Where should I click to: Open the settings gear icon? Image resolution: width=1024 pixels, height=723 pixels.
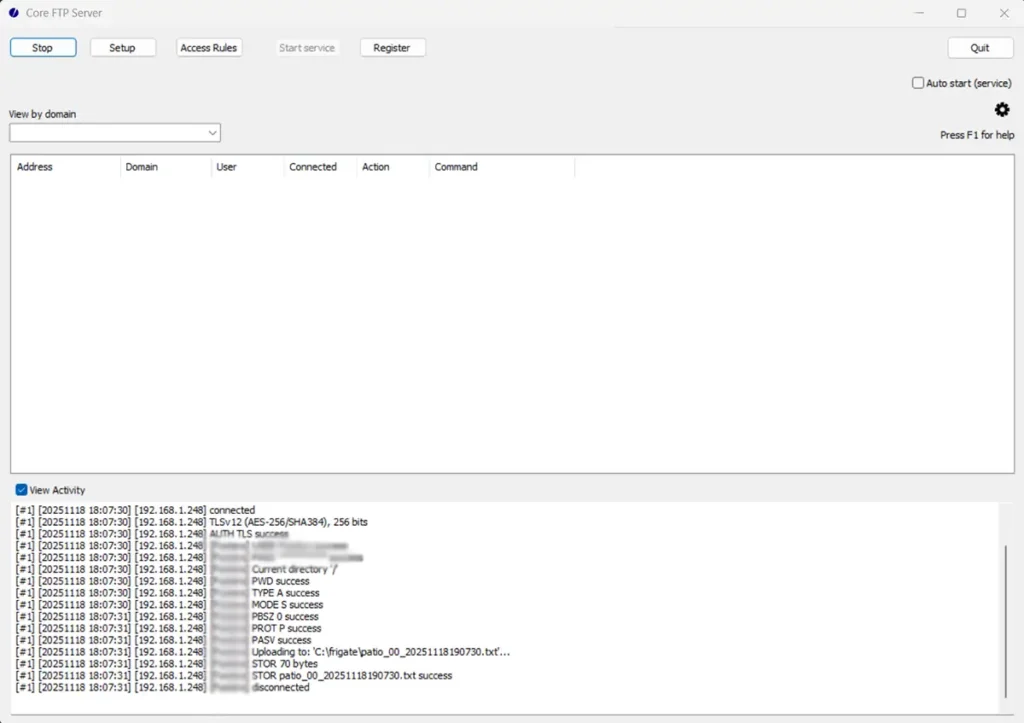coord(1002,109)
